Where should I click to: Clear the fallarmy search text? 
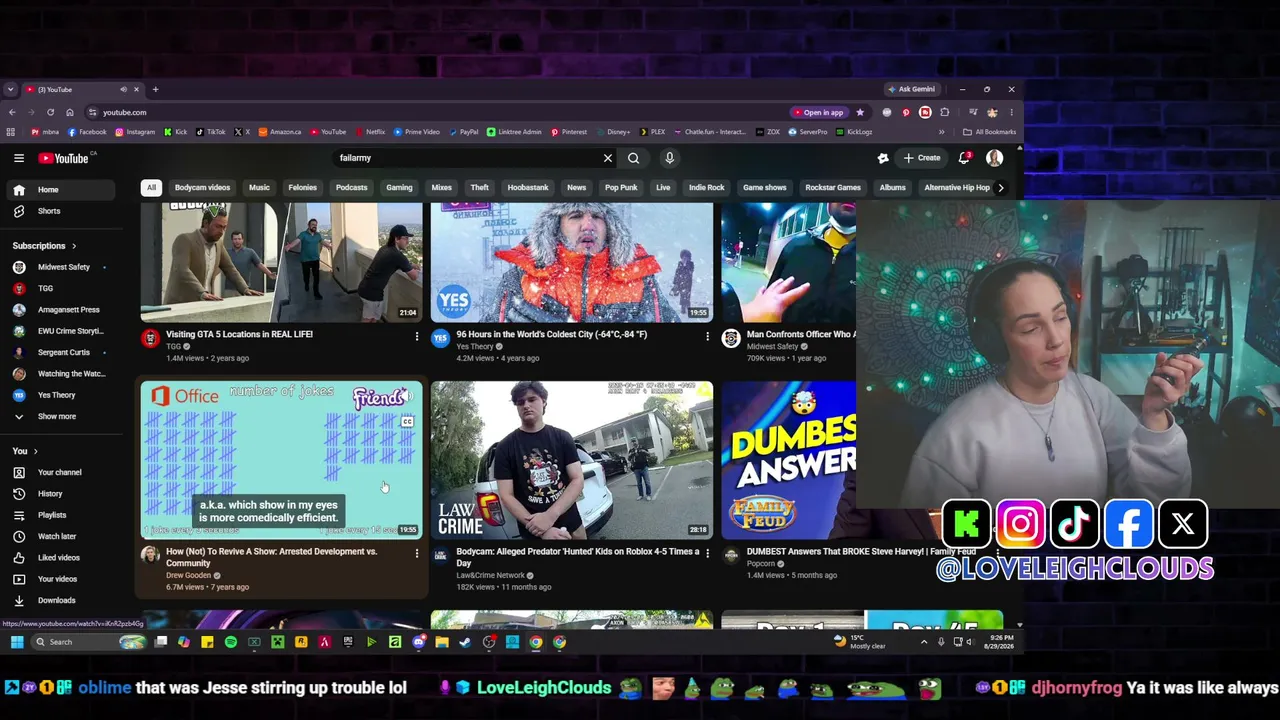tap(607, 158)
